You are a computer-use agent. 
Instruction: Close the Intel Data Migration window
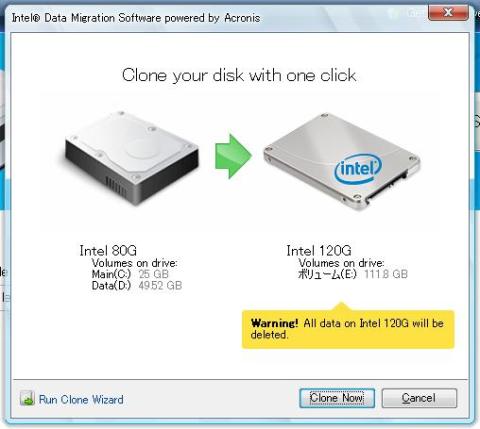(448, 13)
